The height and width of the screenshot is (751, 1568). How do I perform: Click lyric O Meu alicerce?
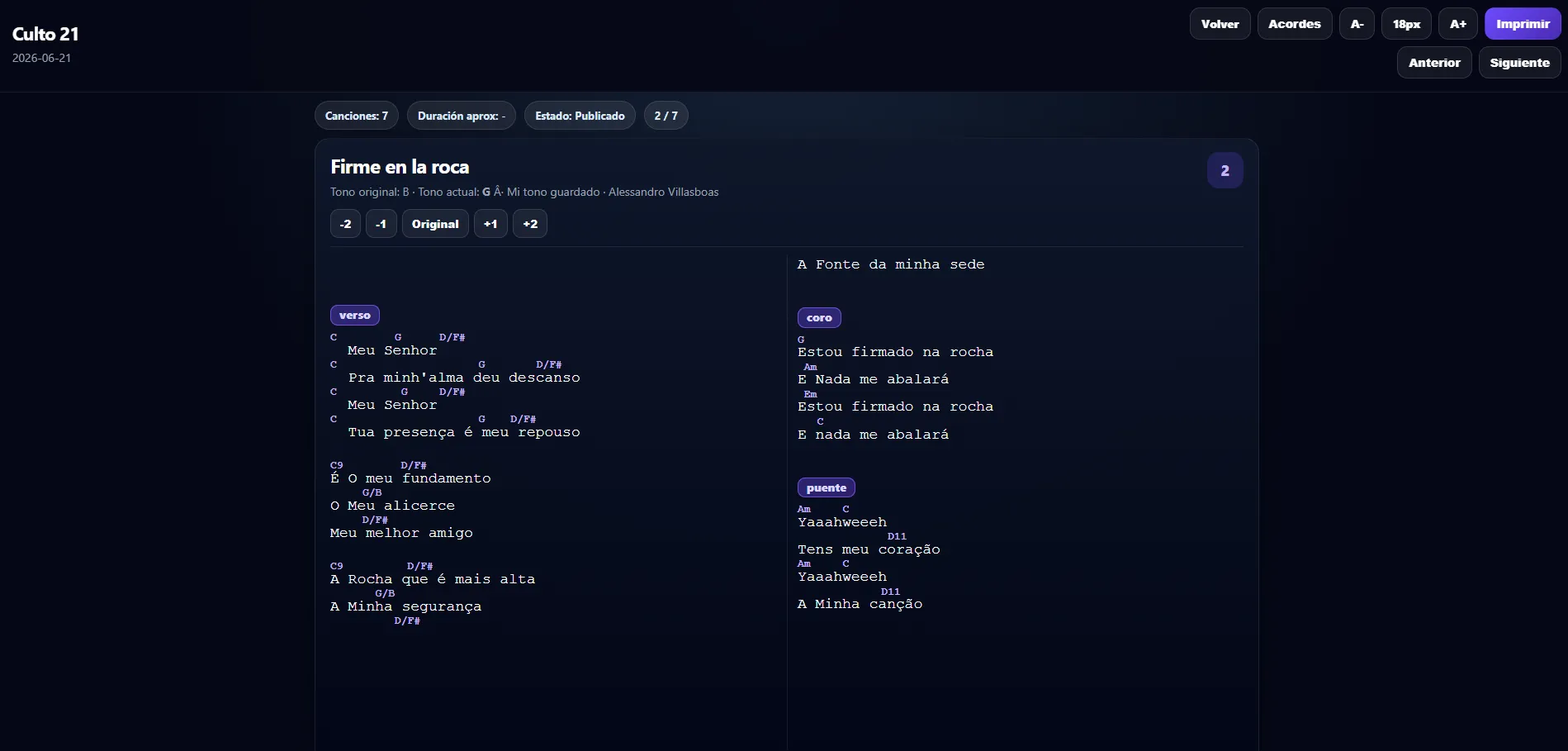pyautogui.click(x=392, y=506)
